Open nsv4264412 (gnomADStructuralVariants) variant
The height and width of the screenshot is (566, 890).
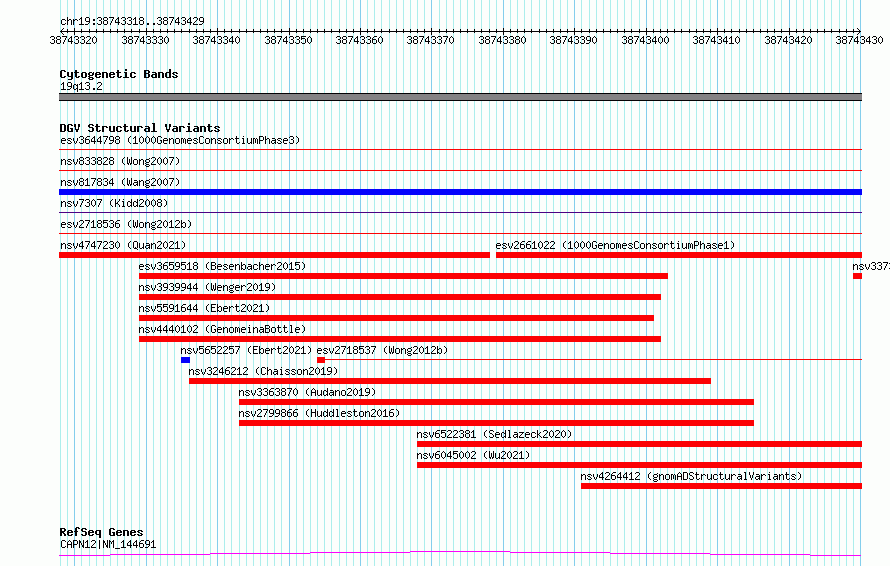click(x=691, y=476)
